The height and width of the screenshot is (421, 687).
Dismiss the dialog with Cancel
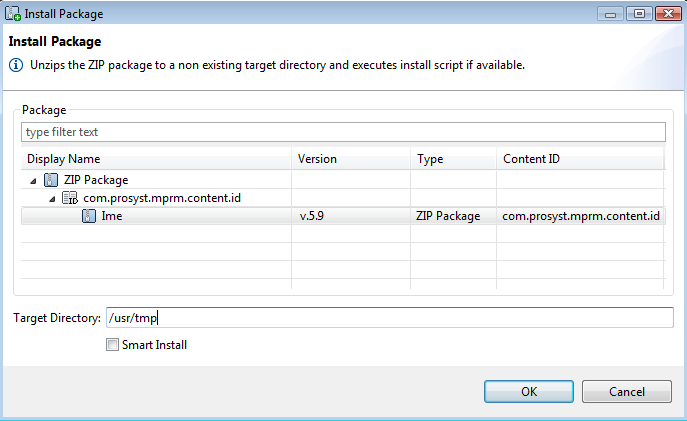[x=627, y=391]
